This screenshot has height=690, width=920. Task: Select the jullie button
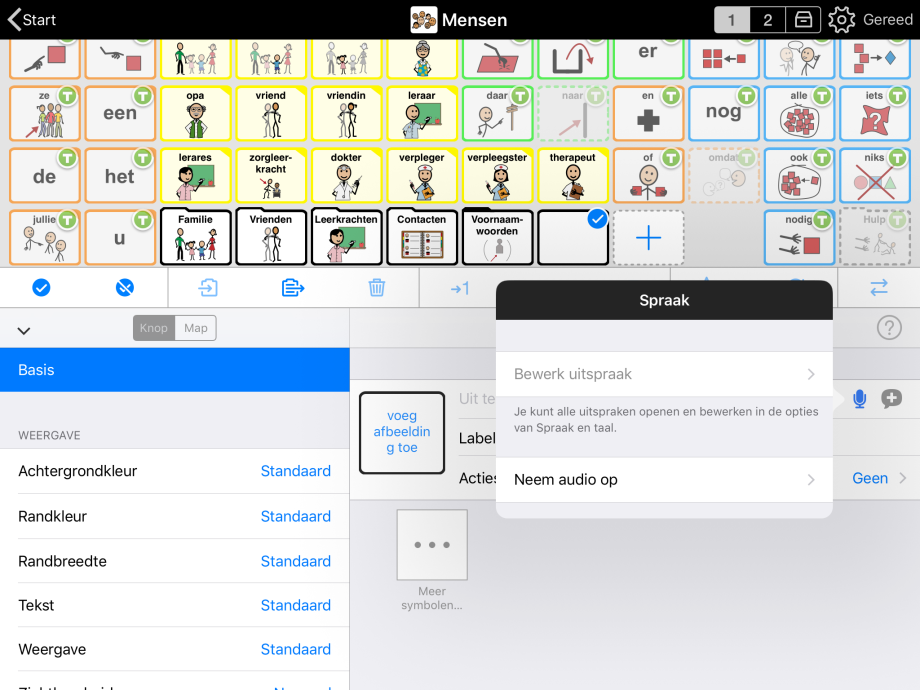[45, 238]
